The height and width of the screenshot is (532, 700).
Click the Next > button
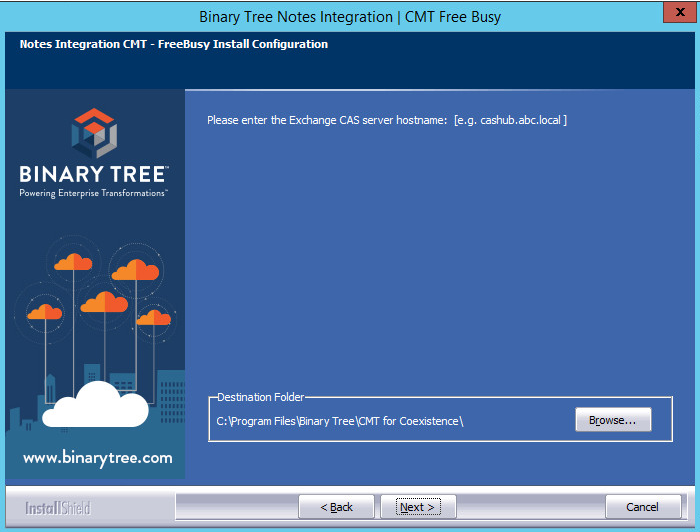click(x=418, y=507)
